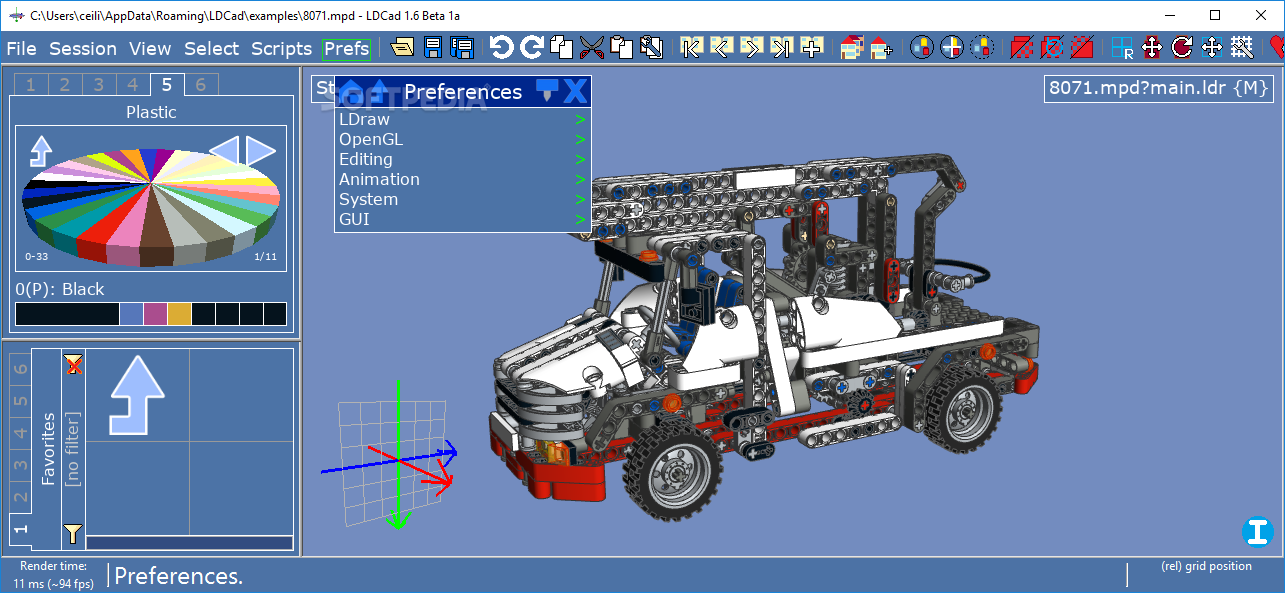This screenshot has width=1285, height=593.
Task: Click the home icon in Preferences header
Action: [x=351, y=92]
